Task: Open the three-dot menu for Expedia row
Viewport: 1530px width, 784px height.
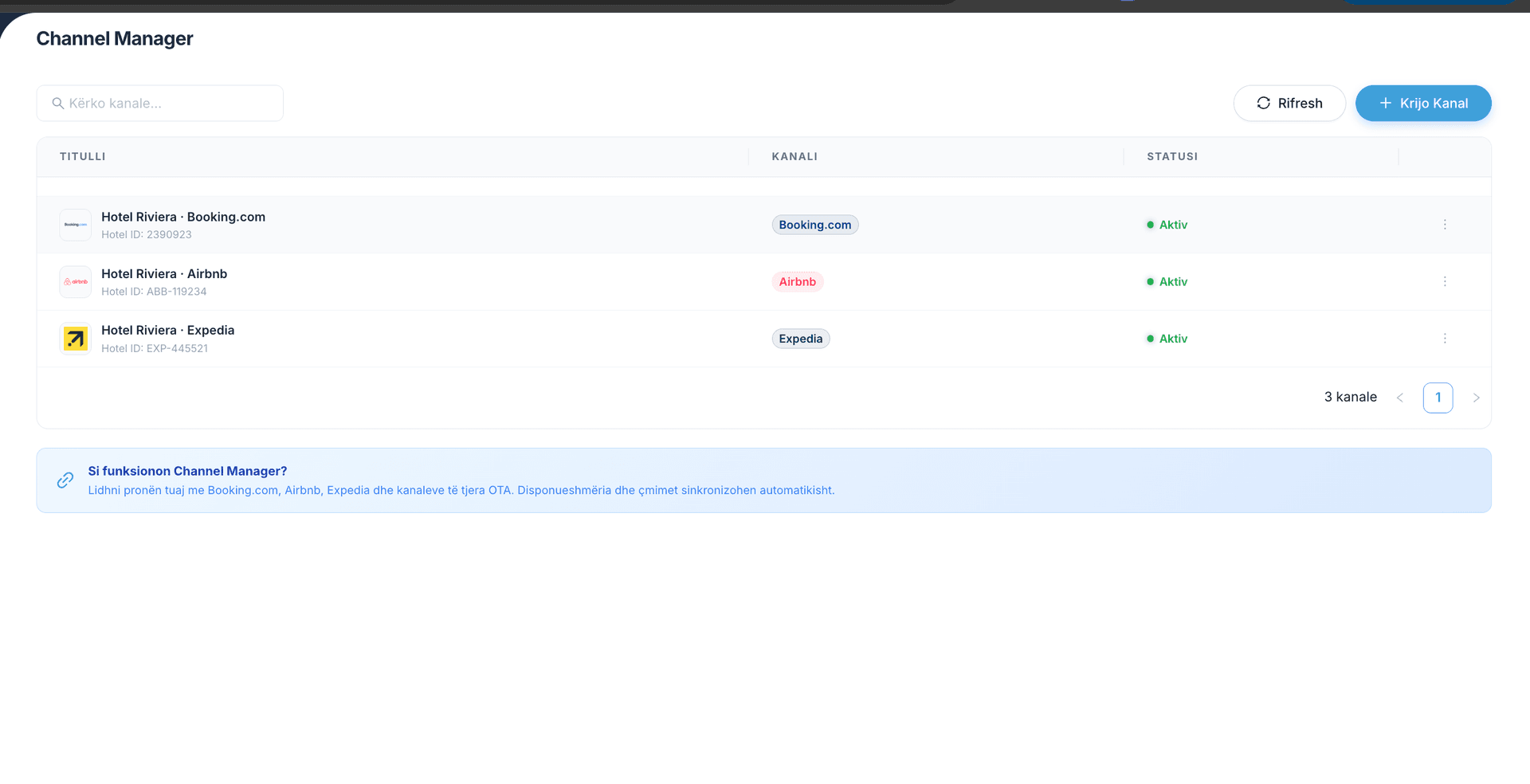Action: coord(1445,339)
